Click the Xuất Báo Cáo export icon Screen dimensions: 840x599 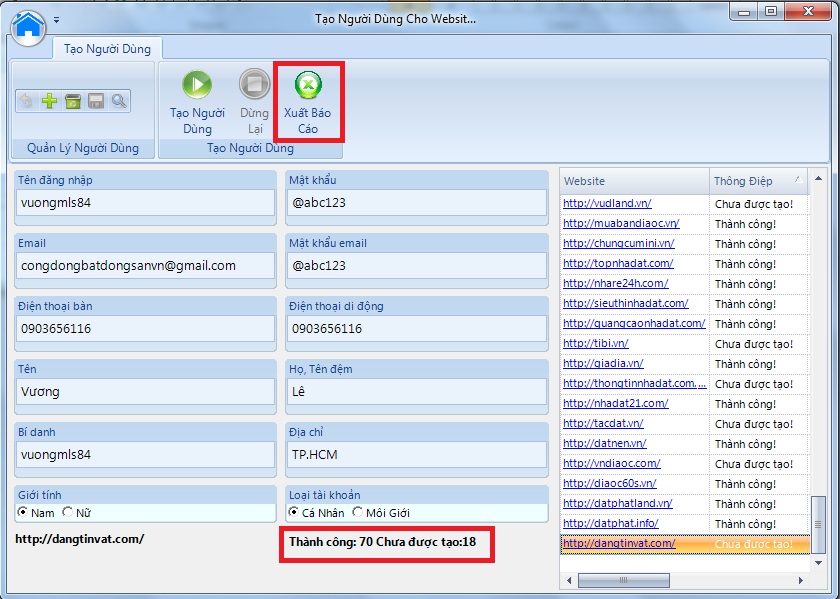(x=307, y=84)
